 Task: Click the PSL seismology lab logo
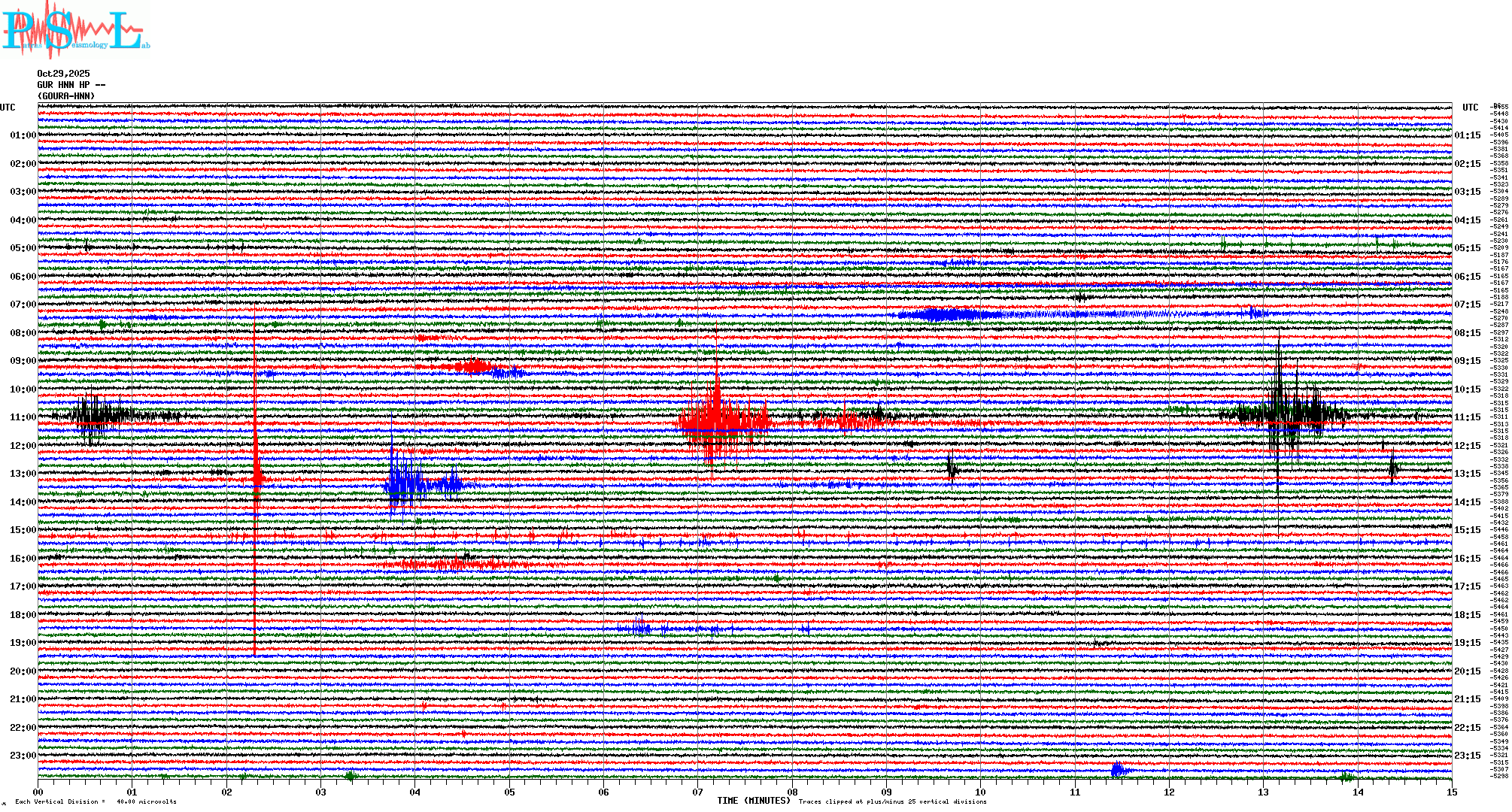tap(74, 30)
